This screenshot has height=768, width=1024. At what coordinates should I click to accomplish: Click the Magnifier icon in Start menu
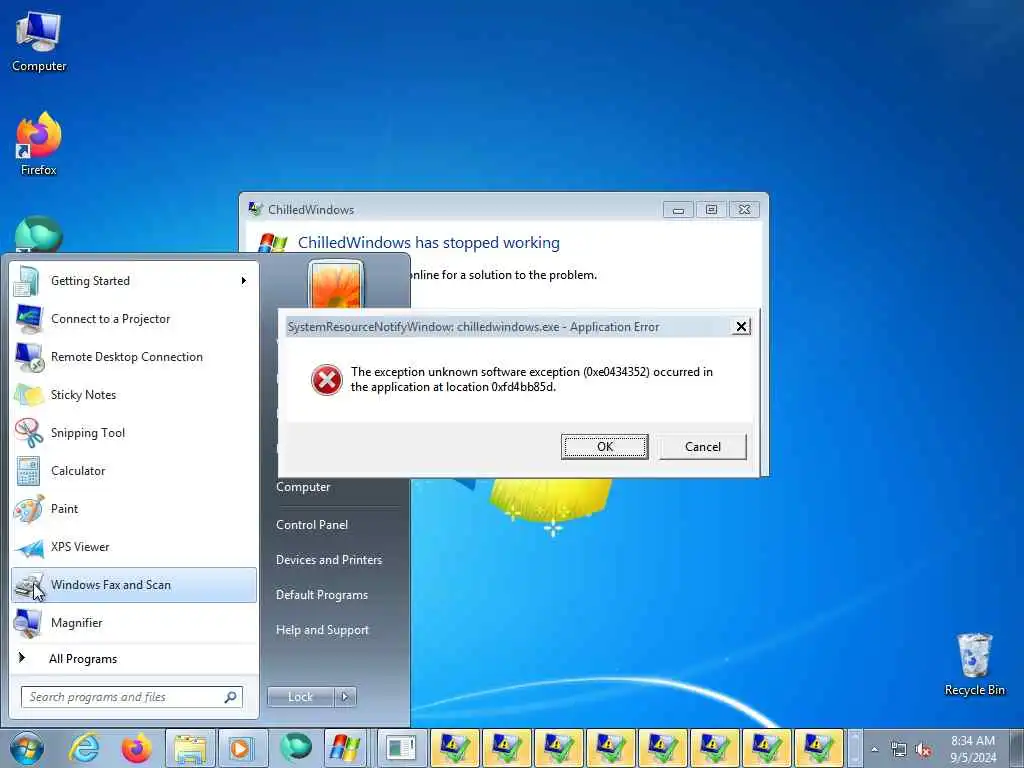click(x=28, y=622)
